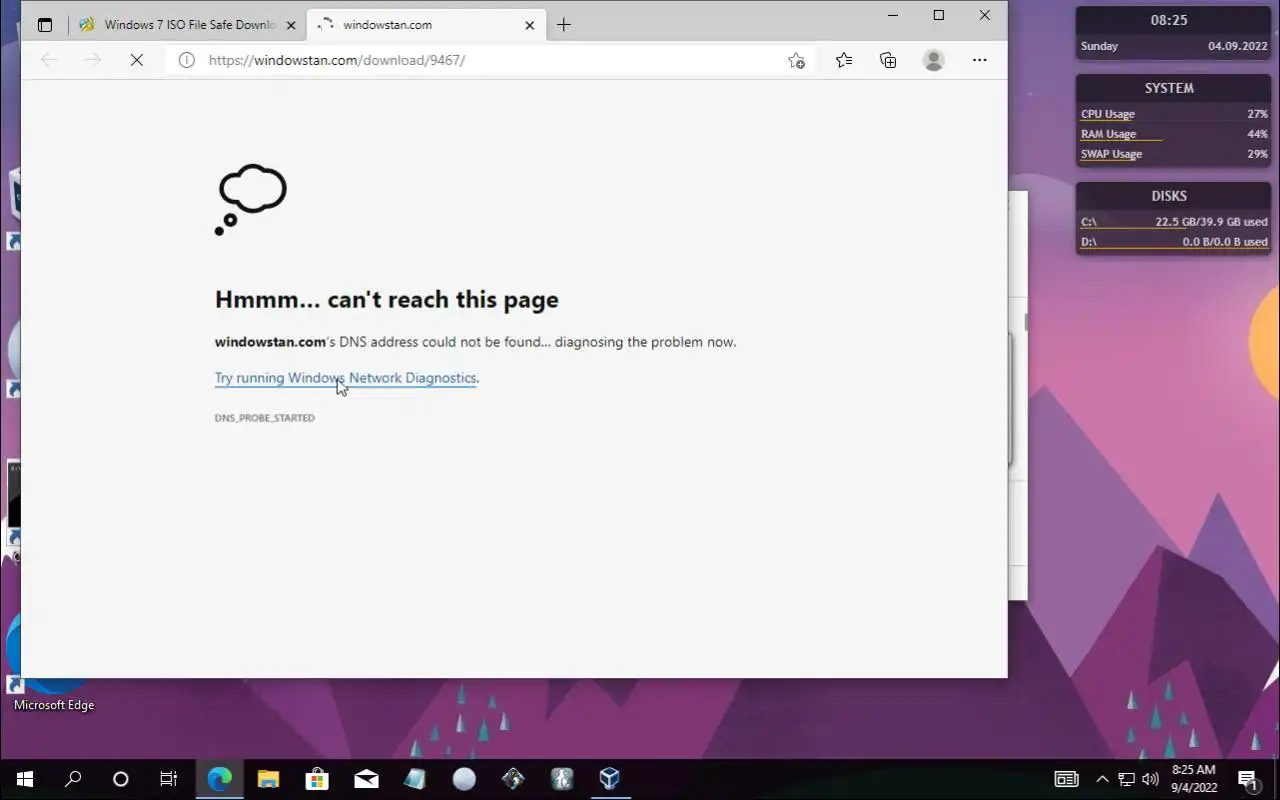Select the windowstan.com tab
Image resolution: width=1280 pixels, height=800 pixels.
tap(427, 25)
